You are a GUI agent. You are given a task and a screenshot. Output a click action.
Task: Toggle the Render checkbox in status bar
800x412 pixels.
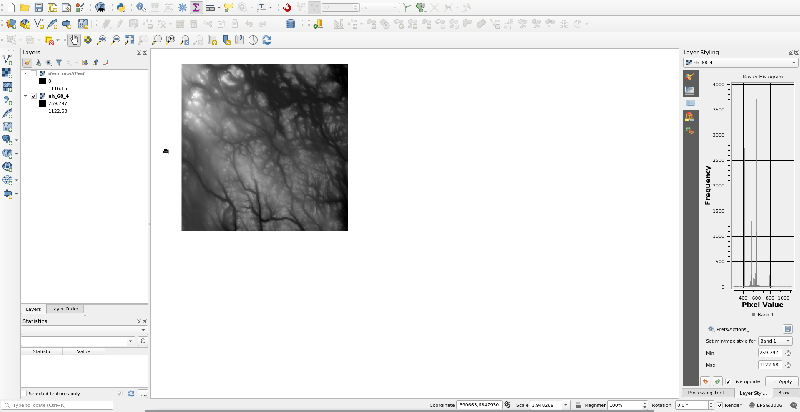pyautogui.click(x=719, y=405)
